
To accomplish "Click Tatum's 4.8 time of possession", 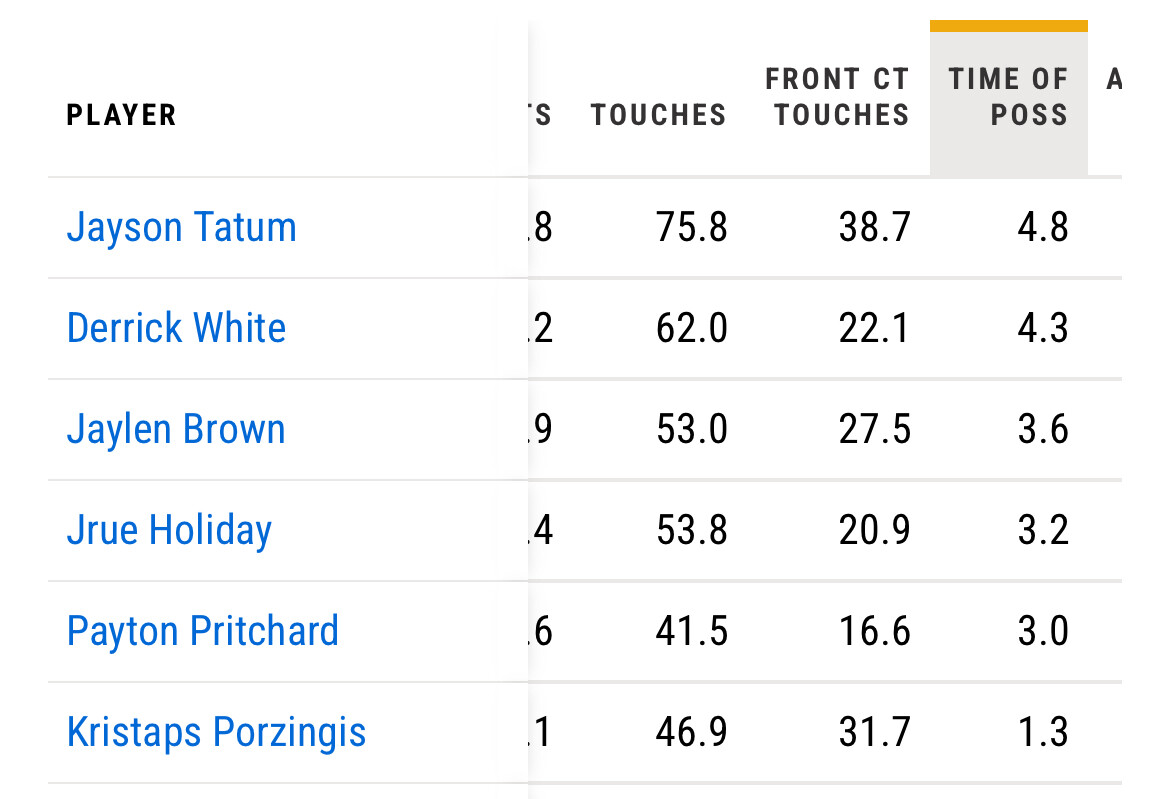I will pyautogui.click(x=1043, y=228).
